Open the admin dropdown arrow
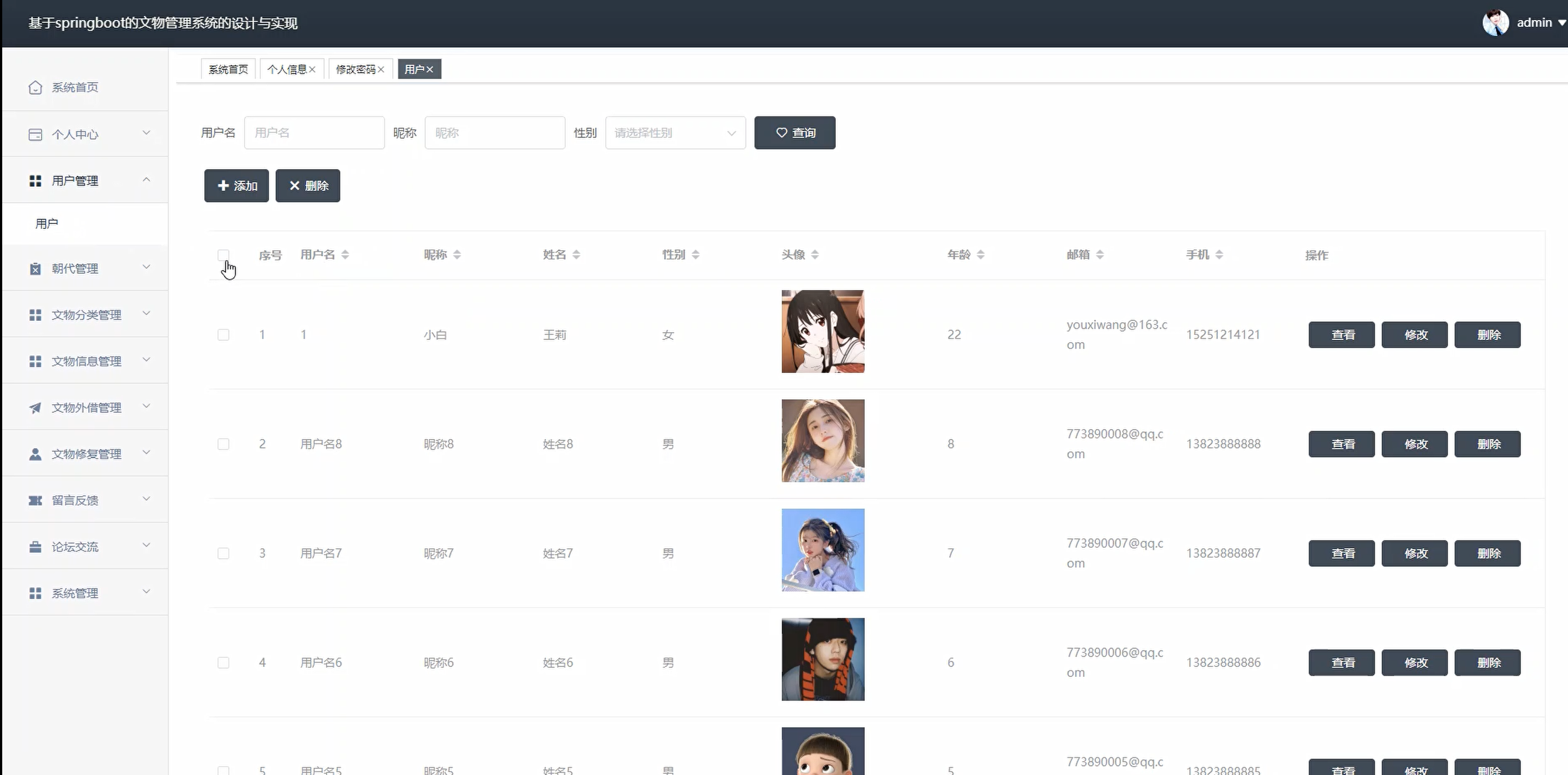 (1562, 23)
